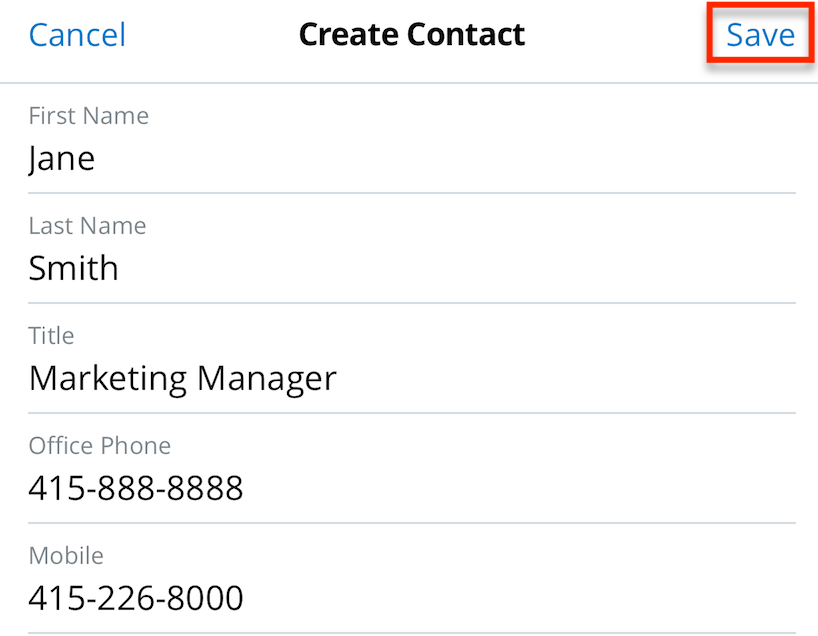
Task: Click the Last Name label
Action: click(87, 225)
